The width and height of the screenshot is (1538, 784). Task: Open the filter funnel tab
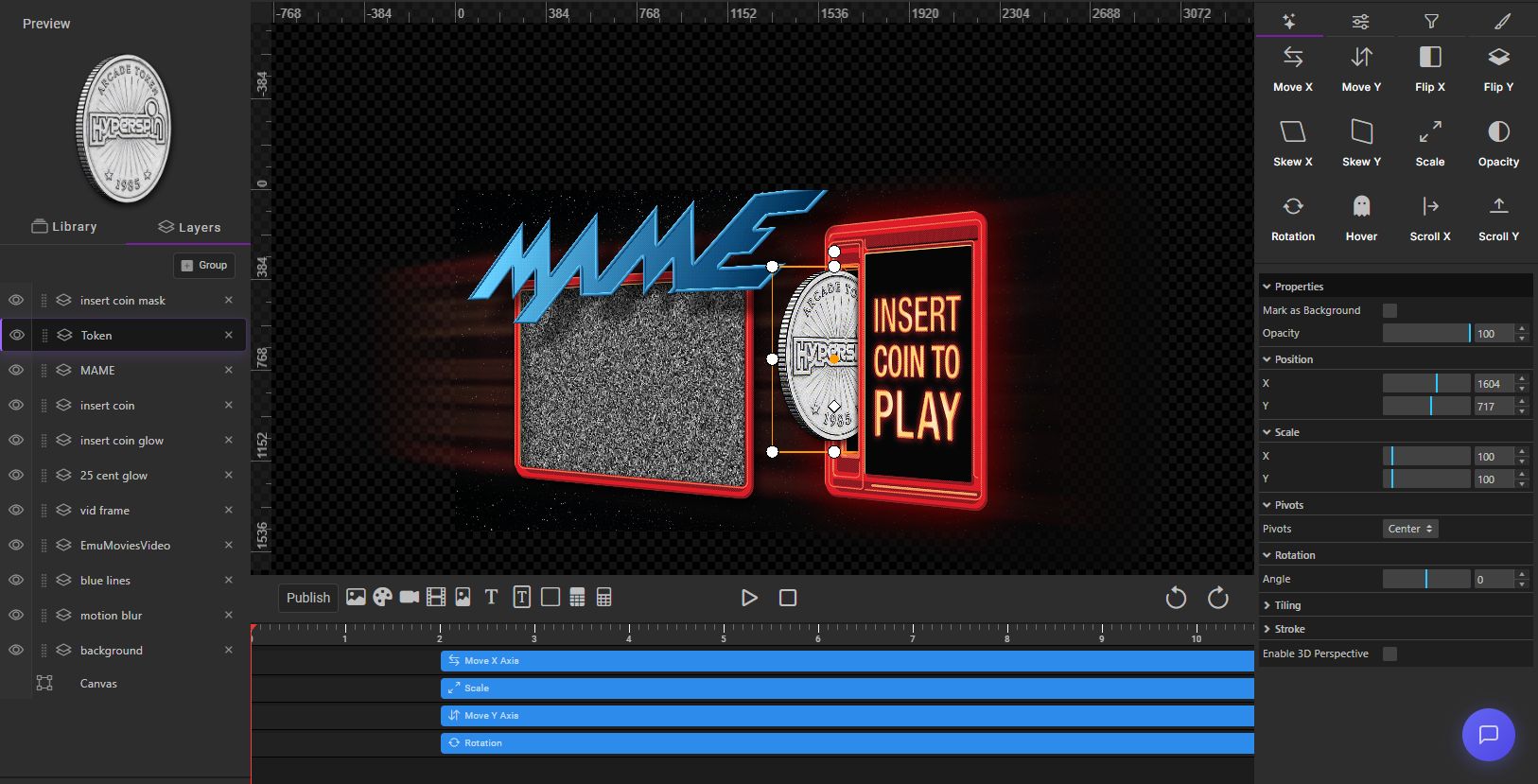pyautogui.click(x=1431, y=21)
